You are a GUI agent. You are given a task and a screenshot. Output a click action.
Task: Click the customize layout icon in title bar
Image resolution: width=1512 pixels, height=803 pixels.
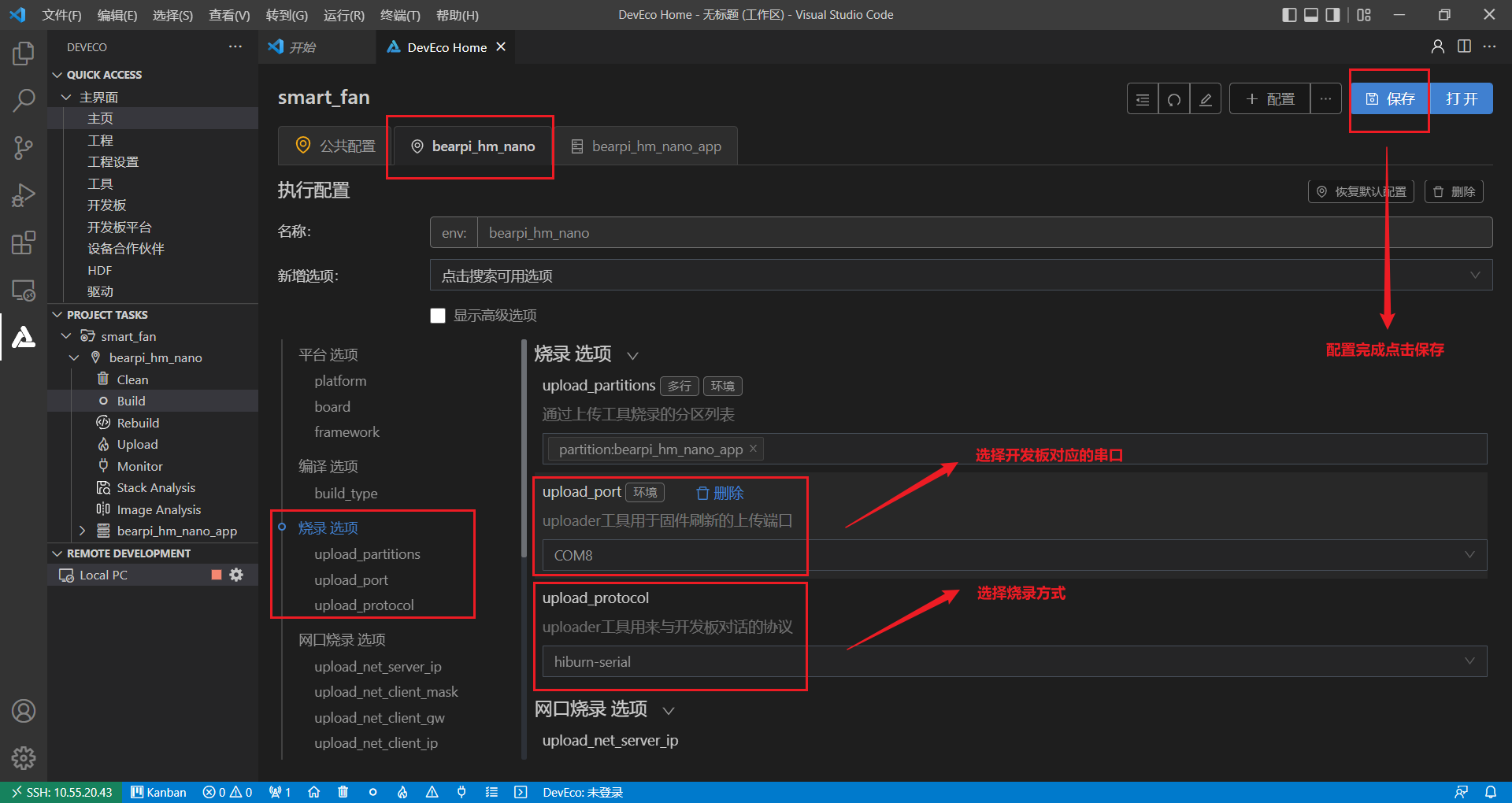point(1364,15)
